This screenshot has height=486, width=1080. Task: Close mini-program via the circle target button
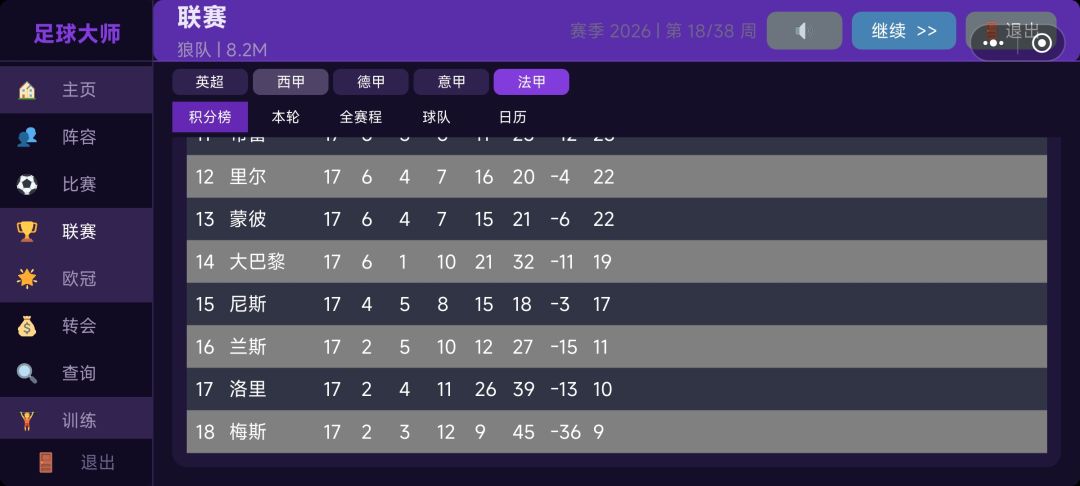tap(1041, 42)
